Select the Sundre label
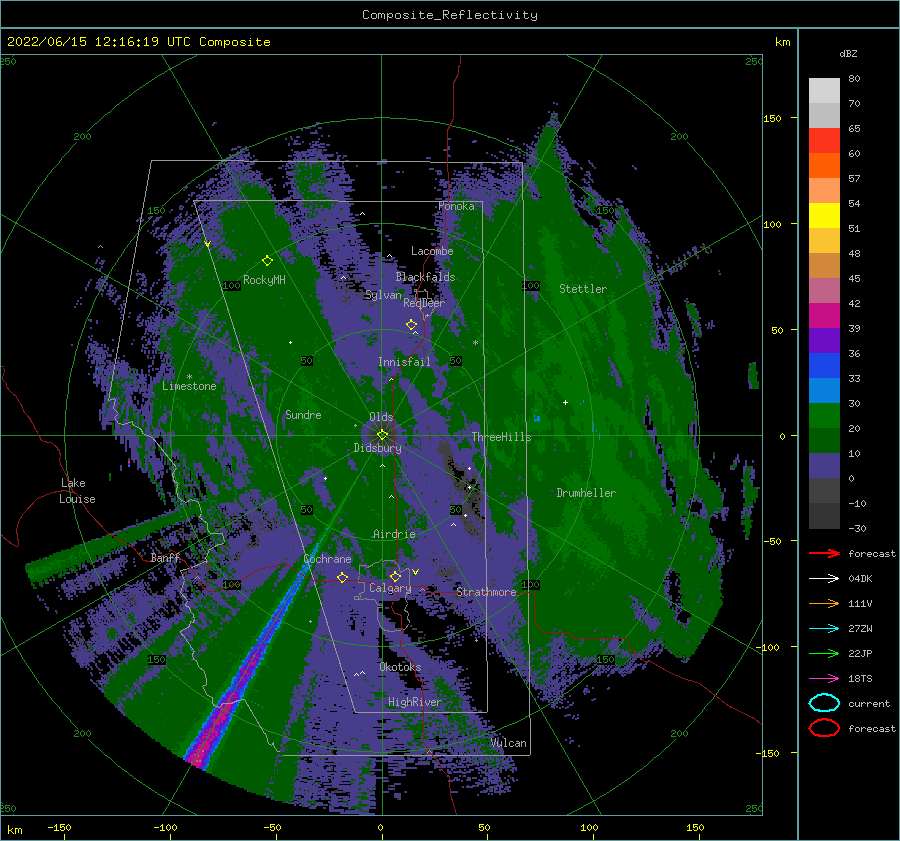 [303, 414]
